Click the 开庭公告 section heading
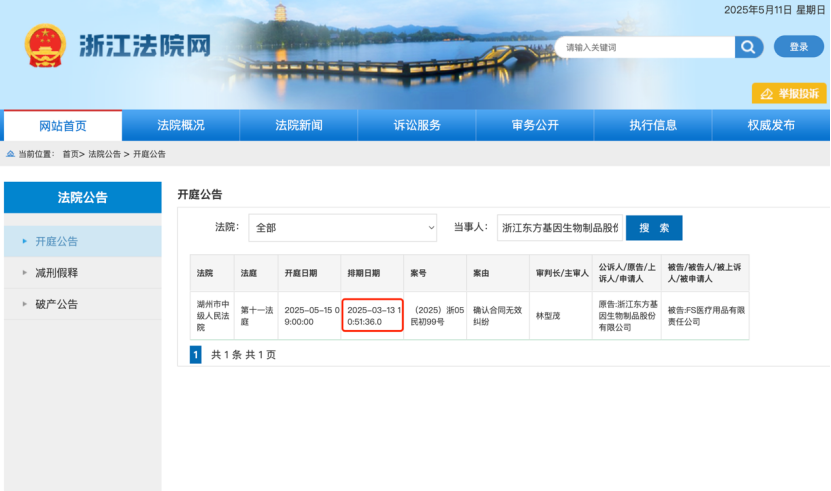 [200, 195]
